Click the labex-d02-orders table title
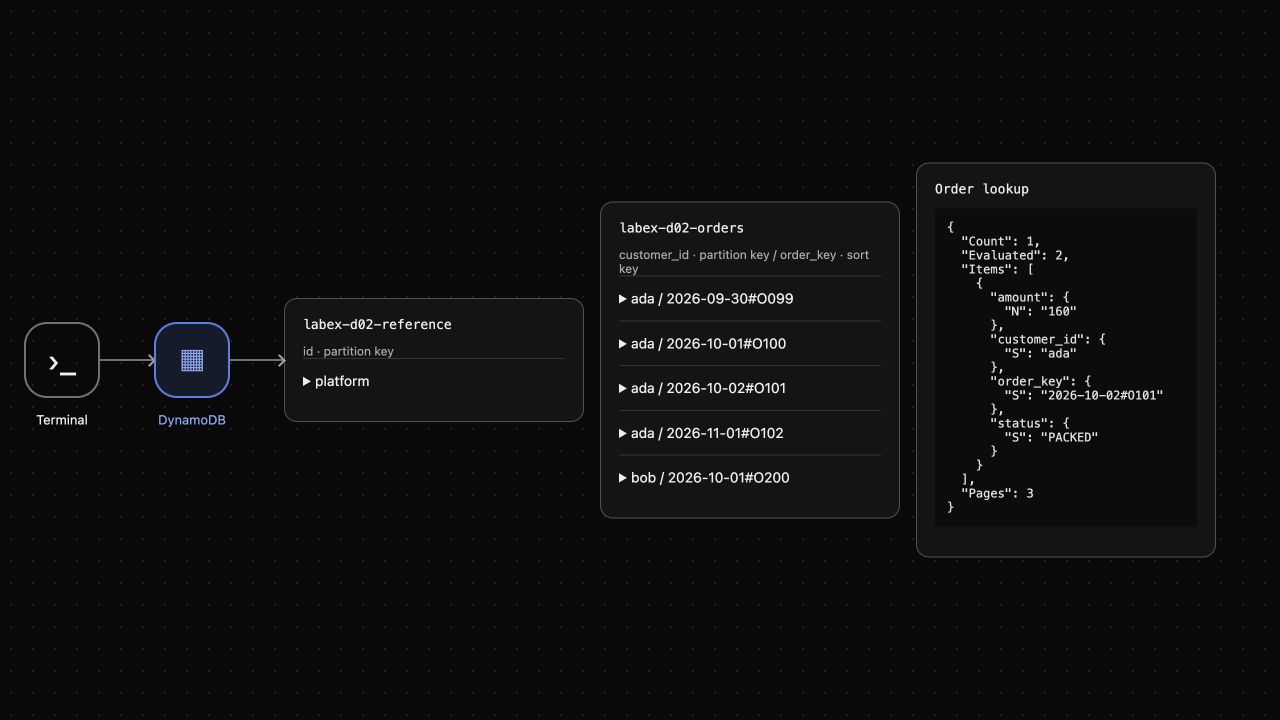The width and height of the screenshot is (1280, 720). point(682,228)
